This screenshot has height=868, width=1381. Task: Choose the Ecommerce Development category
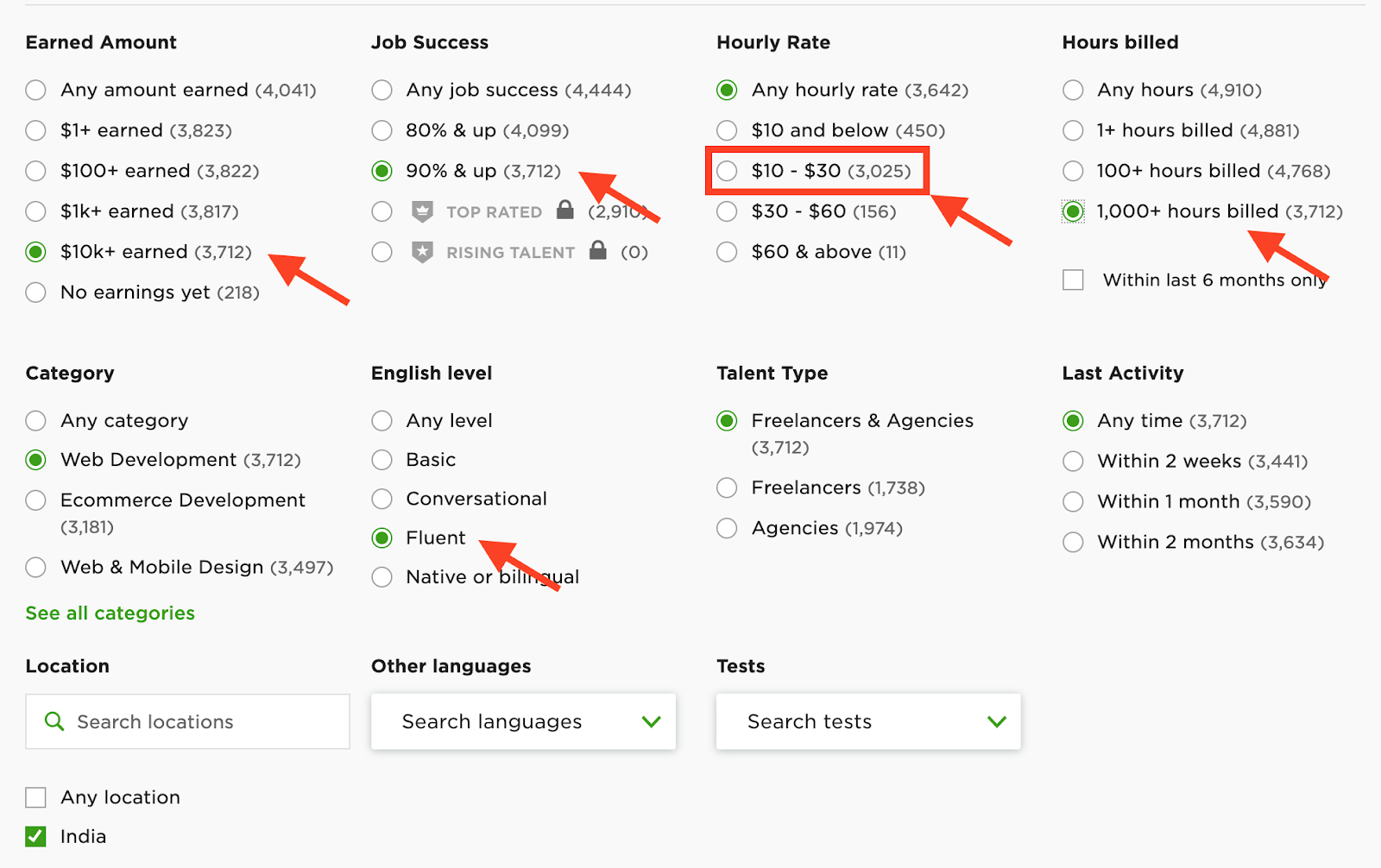(36, 500)
